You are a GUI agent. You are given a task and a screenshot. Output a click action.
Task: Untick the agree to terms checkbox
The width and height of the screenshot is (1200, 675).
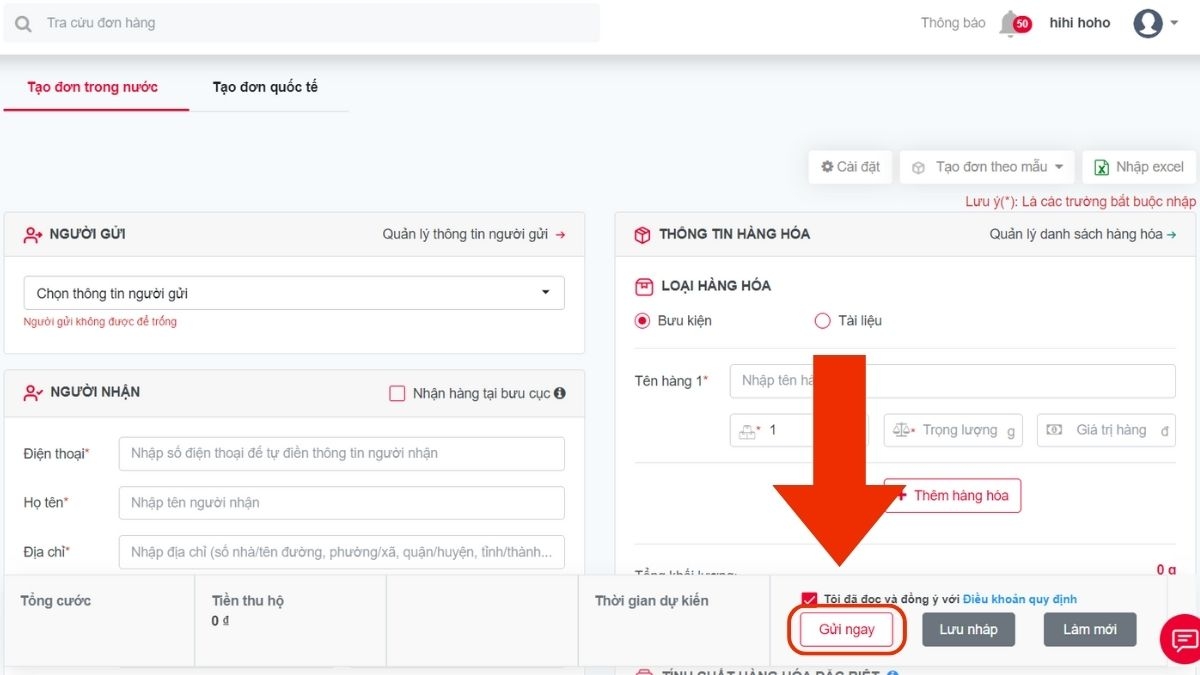pyautogui.click(x=809, y=599)
